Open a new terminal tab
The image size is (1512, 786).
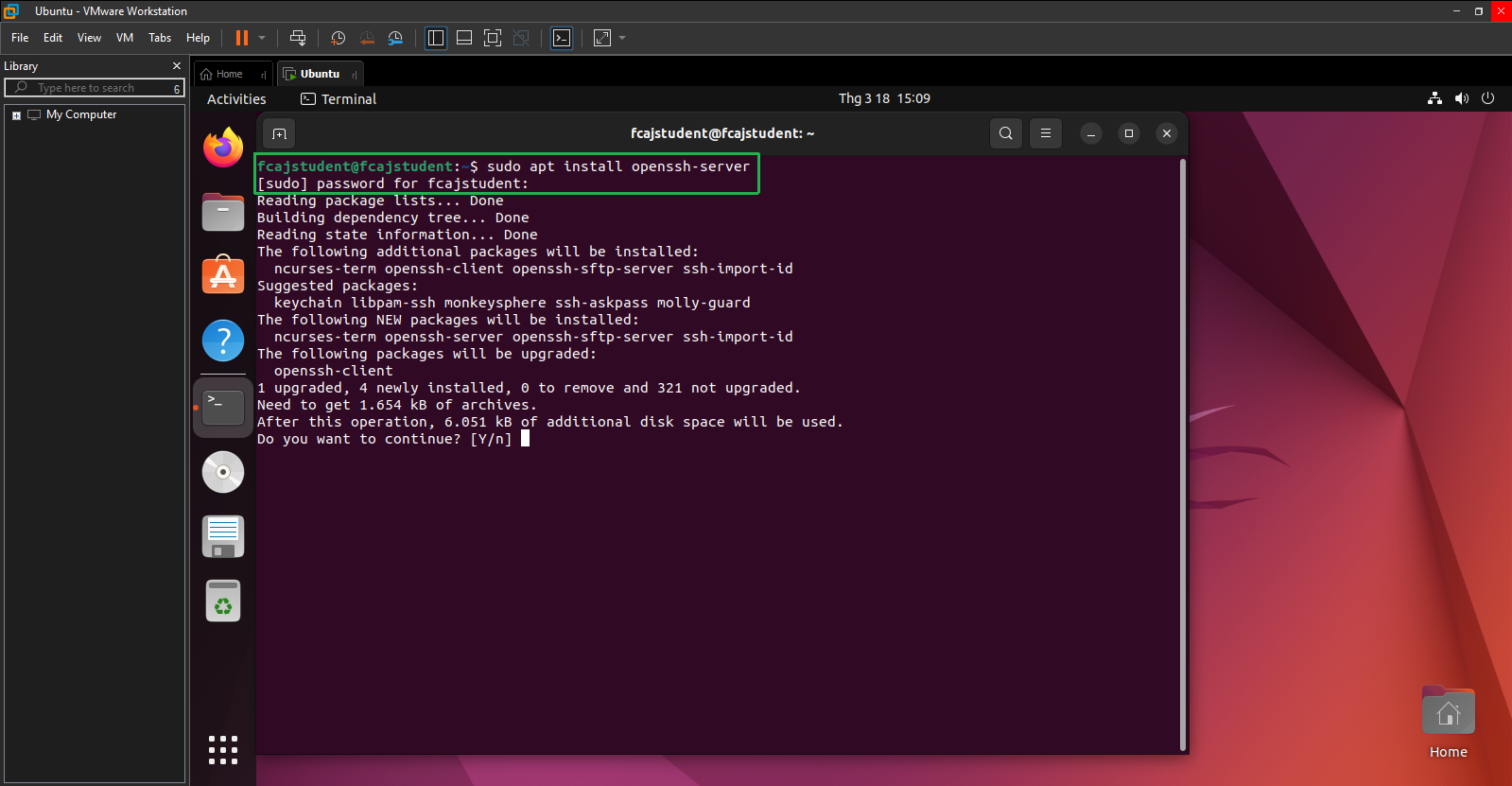click(x=279, y=133)
